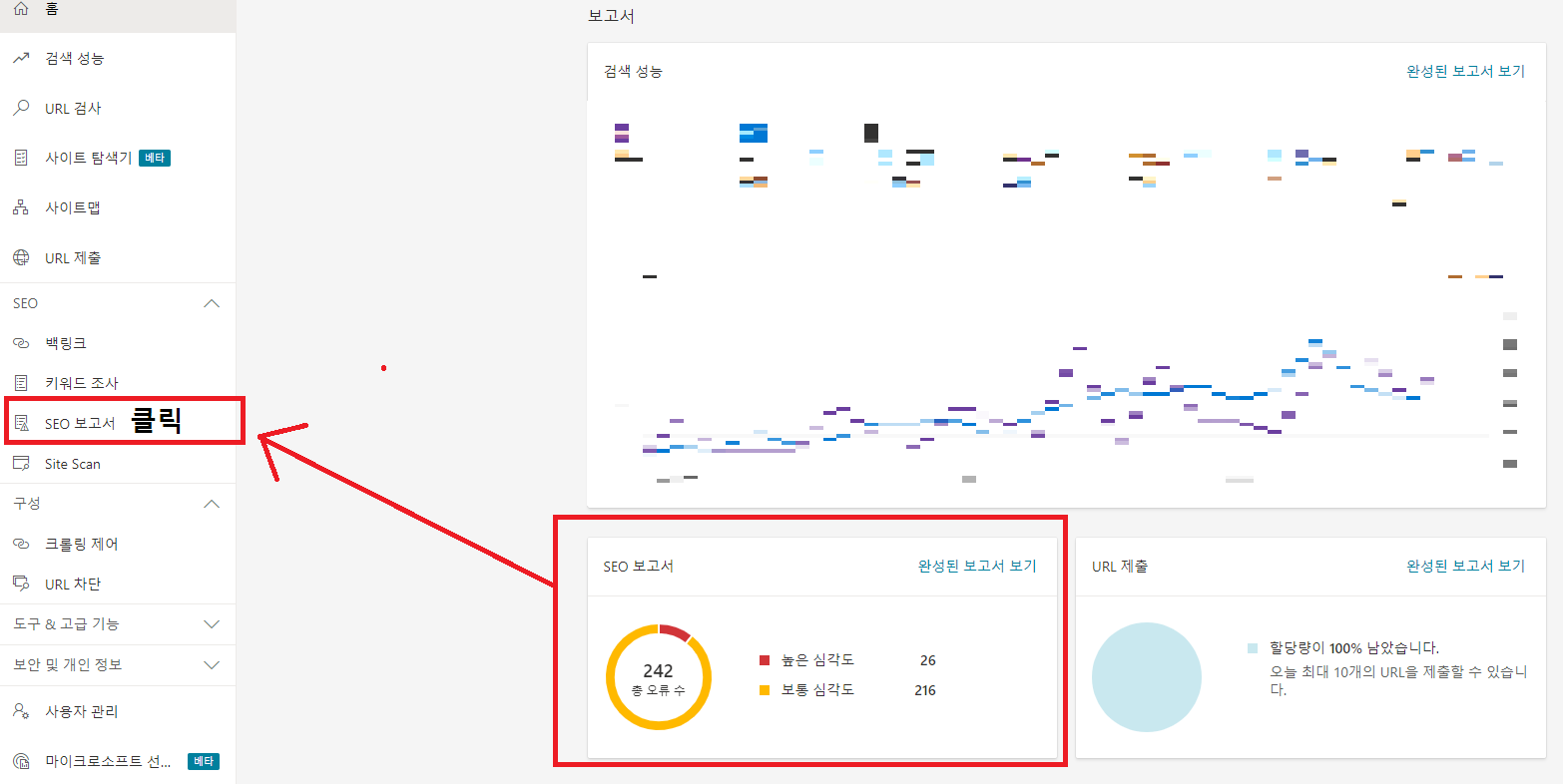This screenshot has height=784, width=1563.
Task: Open the URL 제출 menu item
Action: click(x=118, y=257)
